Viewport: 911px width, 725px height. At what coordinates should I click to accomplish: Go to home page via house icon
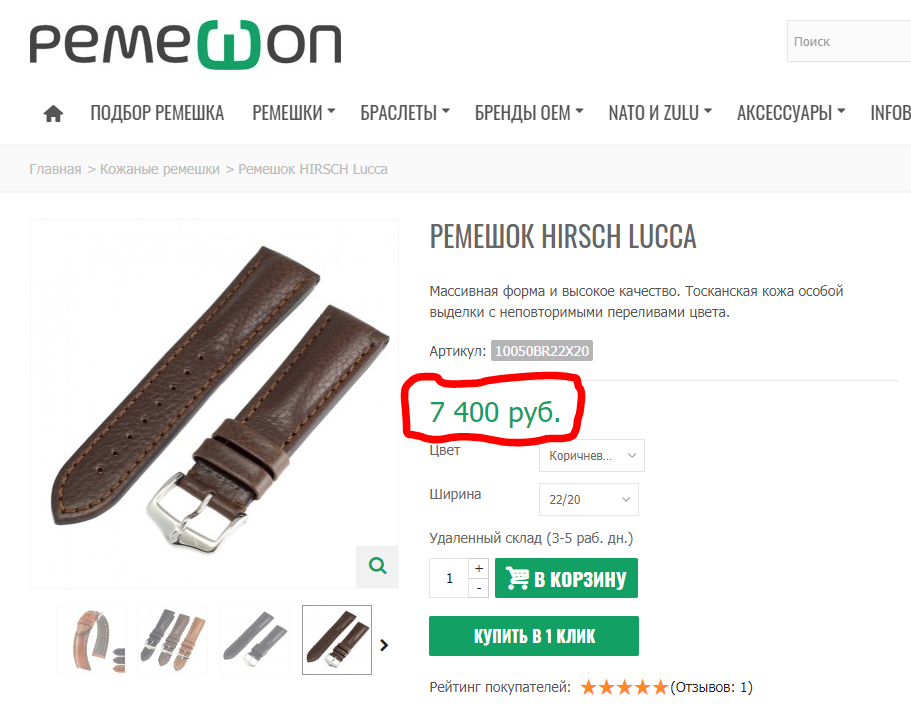click(x=53, y=113)
